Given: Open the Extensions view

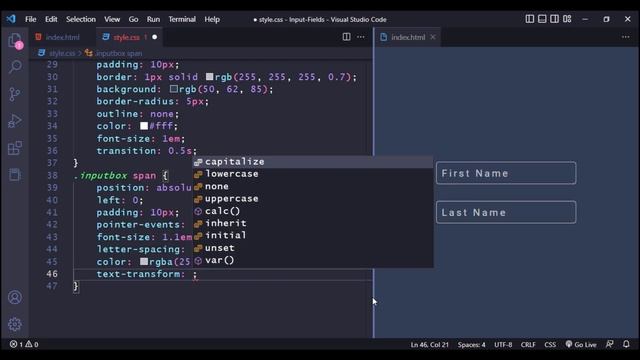Looking at the screenshot, I should click(x=15, y=148).
